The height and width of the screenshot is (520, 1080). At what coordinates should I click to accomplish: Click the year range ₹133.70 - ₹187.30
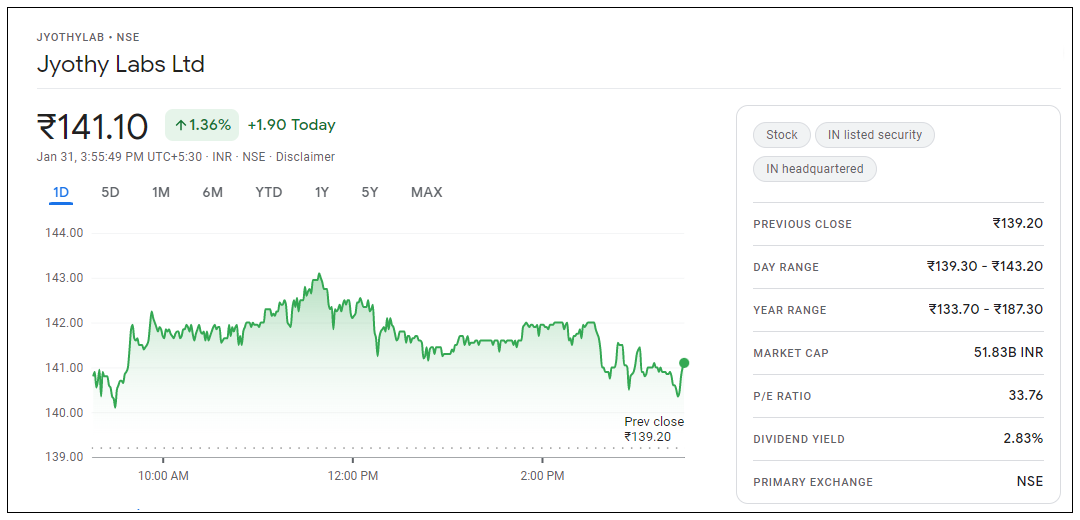[x=986, y=309]
